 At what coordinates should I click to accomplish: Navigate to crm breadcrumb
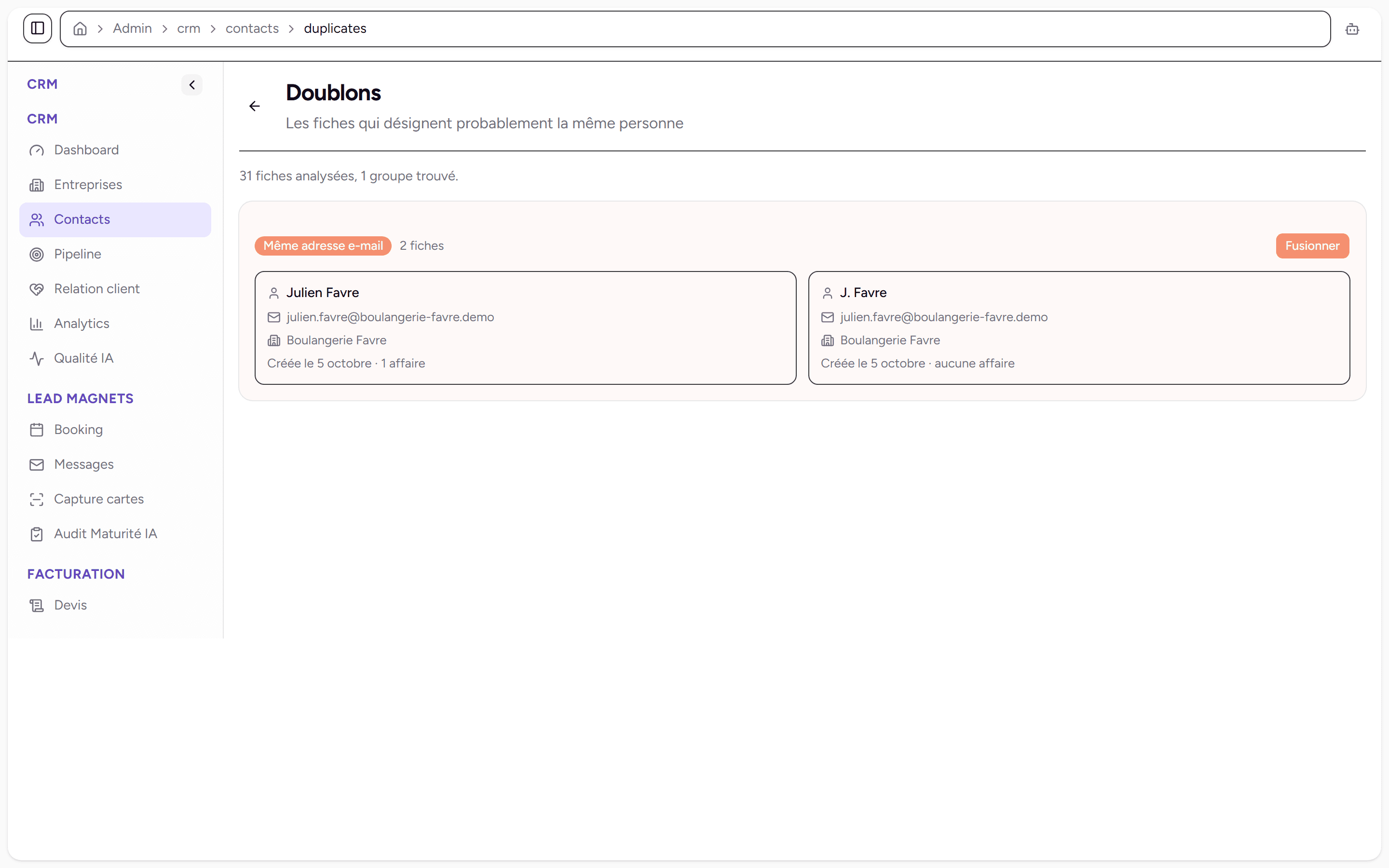click(188, 29)
